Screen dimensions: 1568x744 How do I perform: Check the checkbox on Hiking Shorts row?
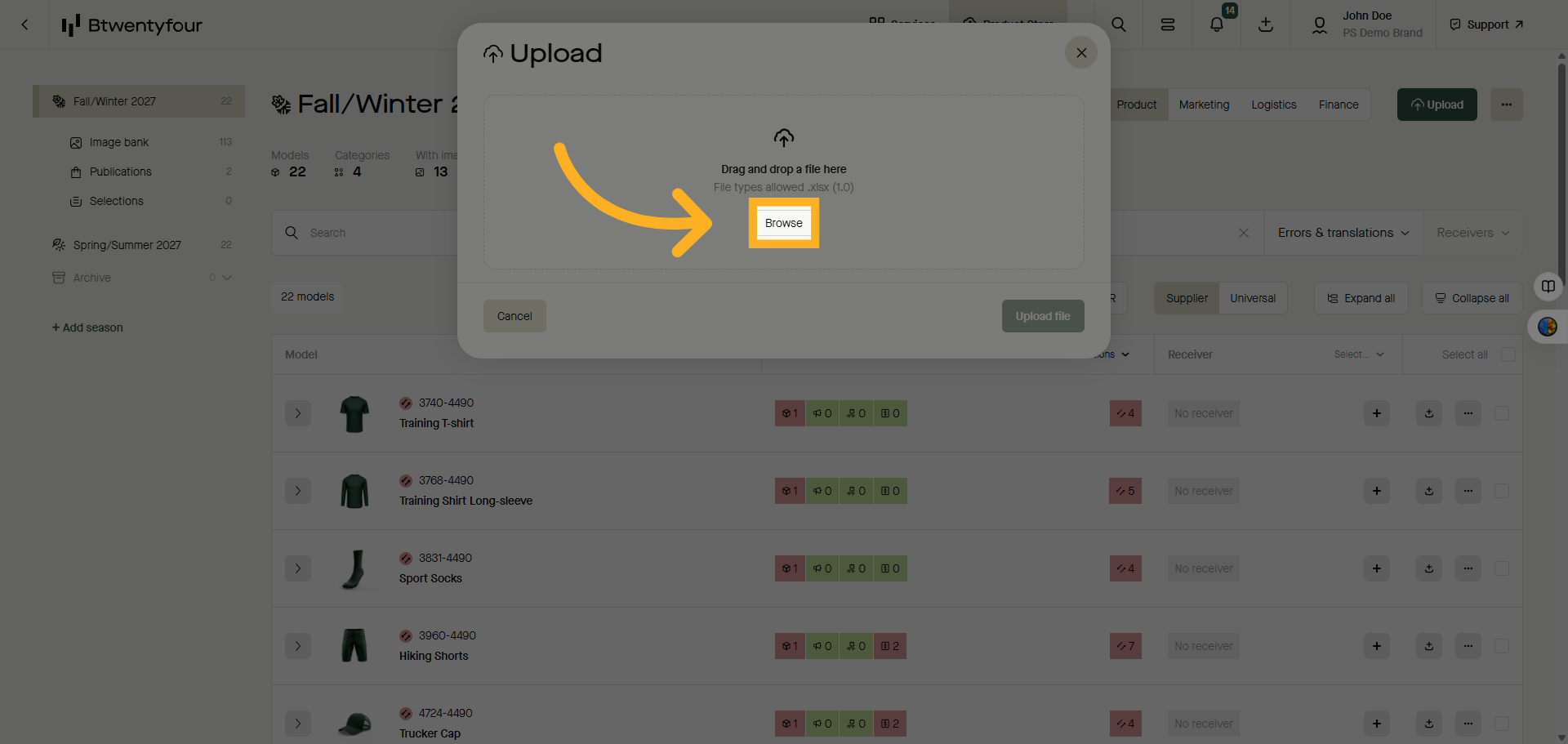[1503, 646]
